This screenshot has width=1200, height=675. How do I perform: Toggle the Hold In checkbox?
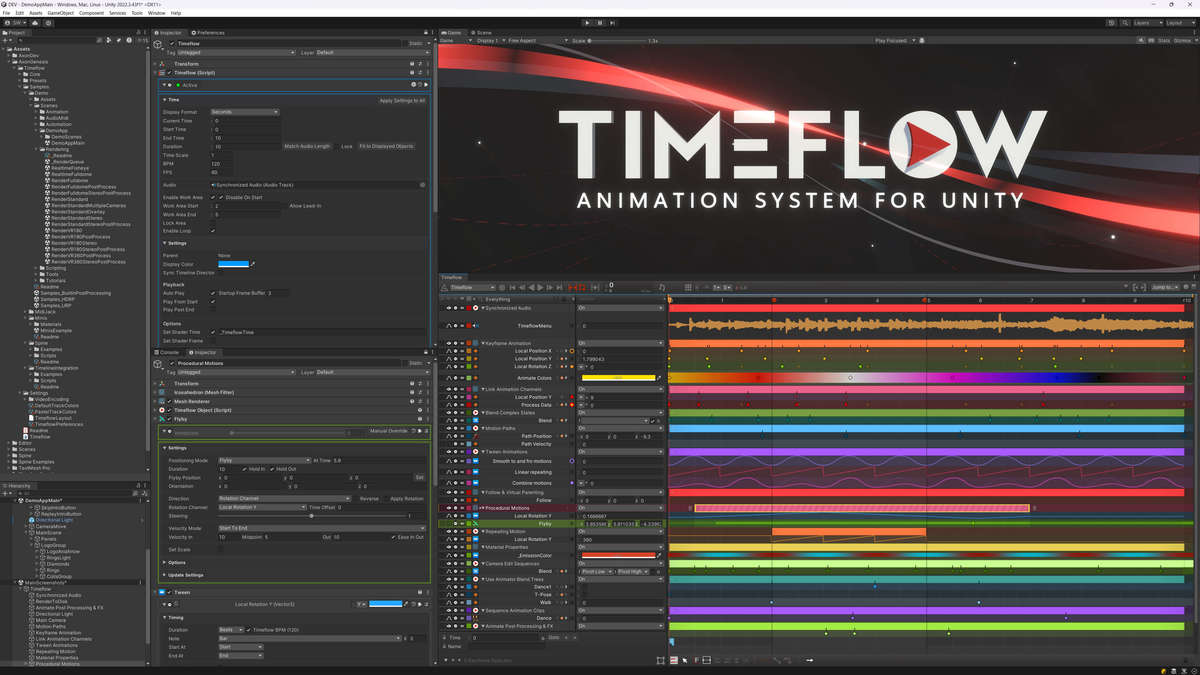click(245, 469)
